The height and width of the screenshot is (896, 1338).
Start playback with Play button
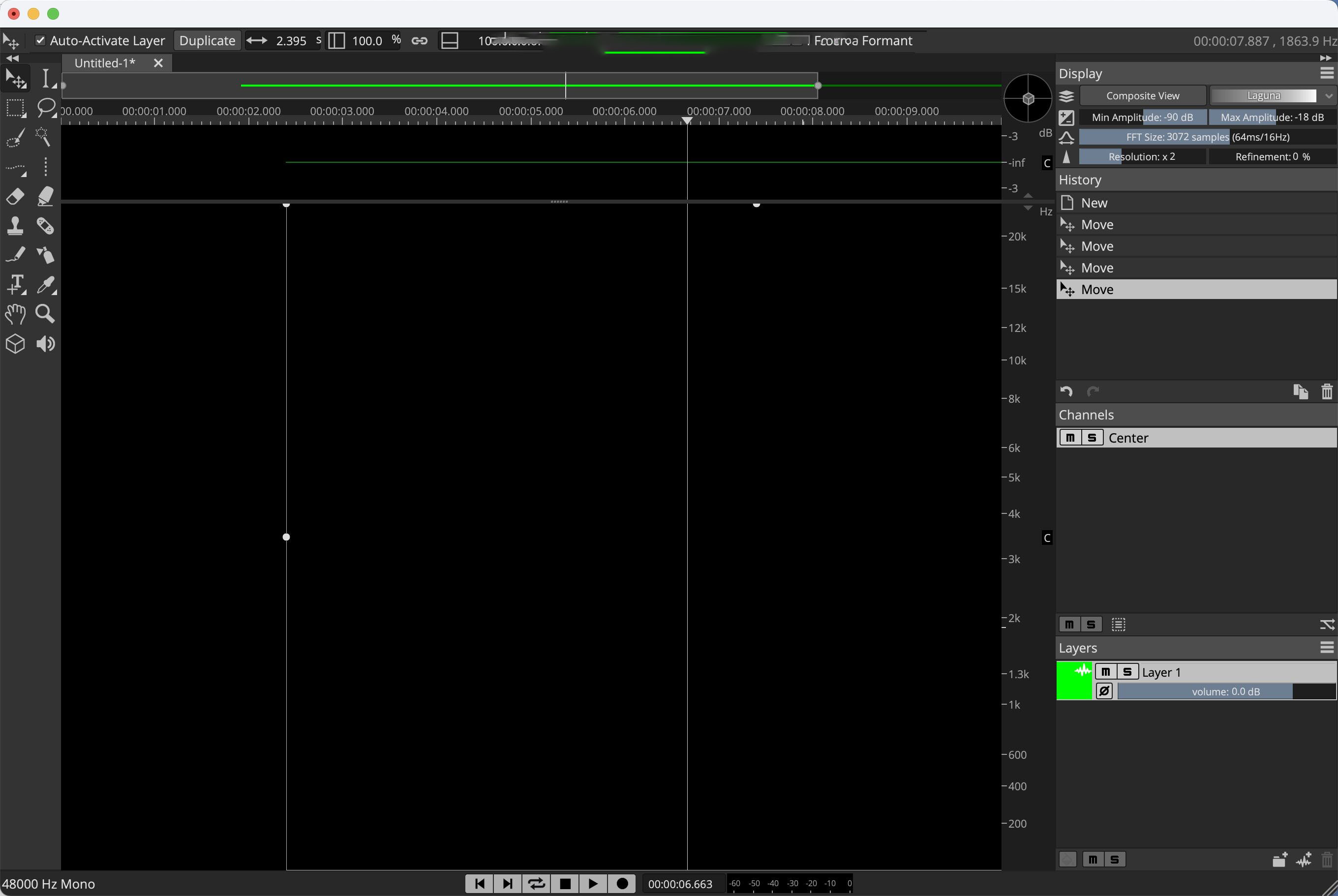coord(593,884)
